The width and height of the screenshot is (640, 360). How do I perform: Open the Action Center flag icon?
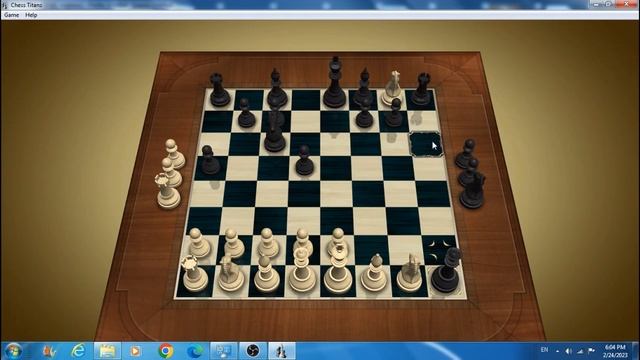coord(591,351)
